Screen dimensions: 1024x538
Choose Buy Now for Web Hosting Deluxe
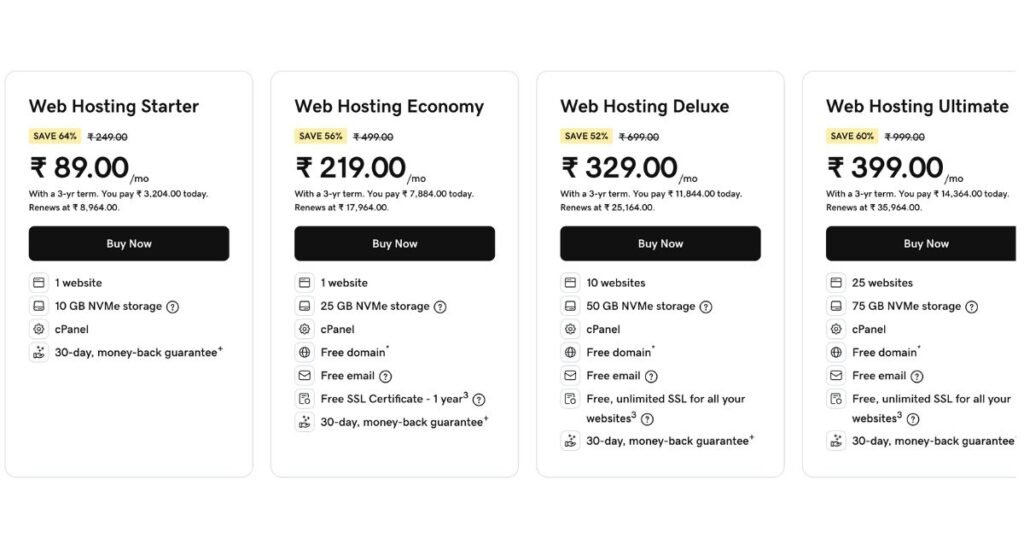pos(660,243)
